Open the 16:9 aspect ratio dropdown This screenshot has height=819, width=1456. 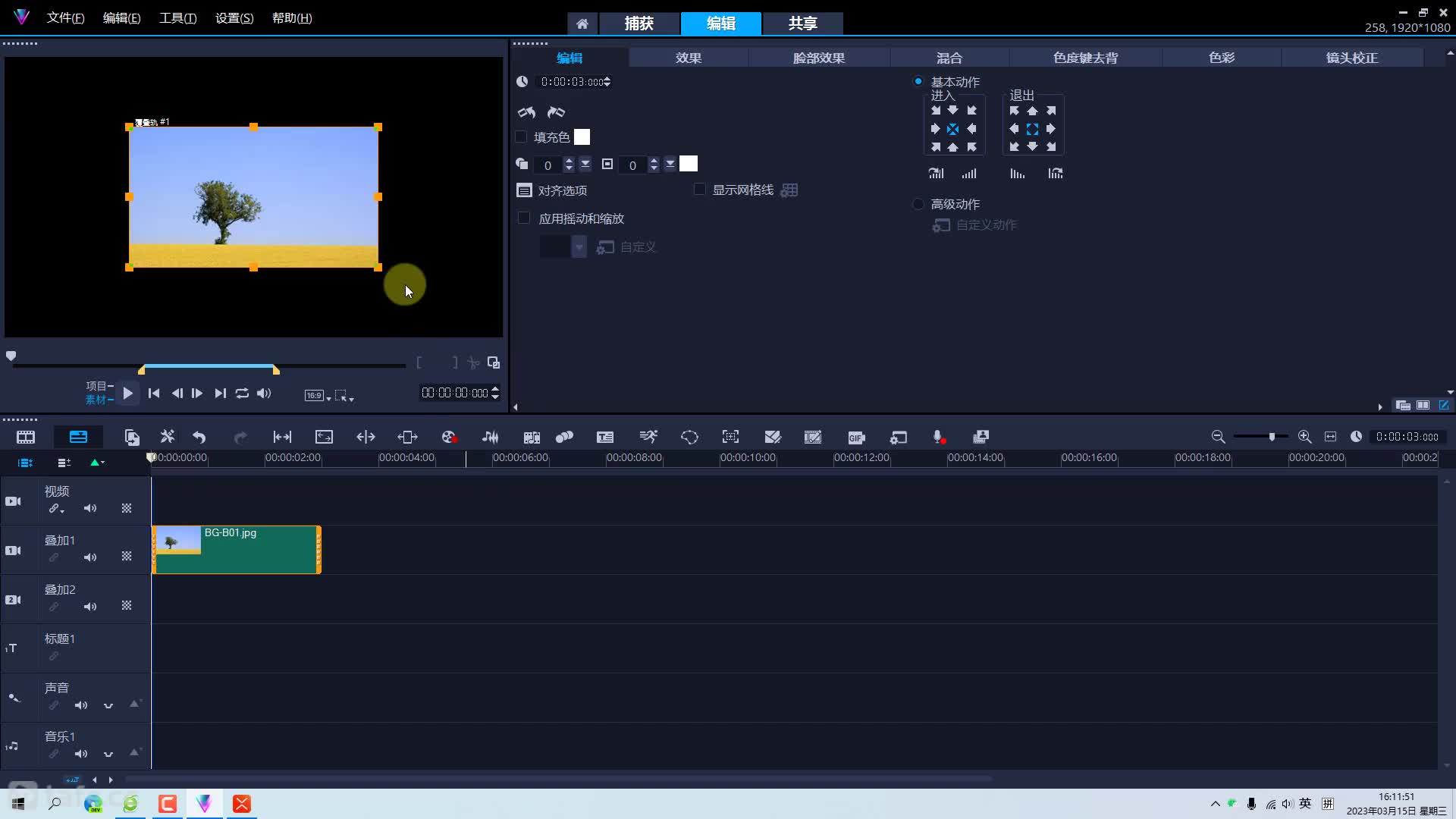[x=318, y=395]
